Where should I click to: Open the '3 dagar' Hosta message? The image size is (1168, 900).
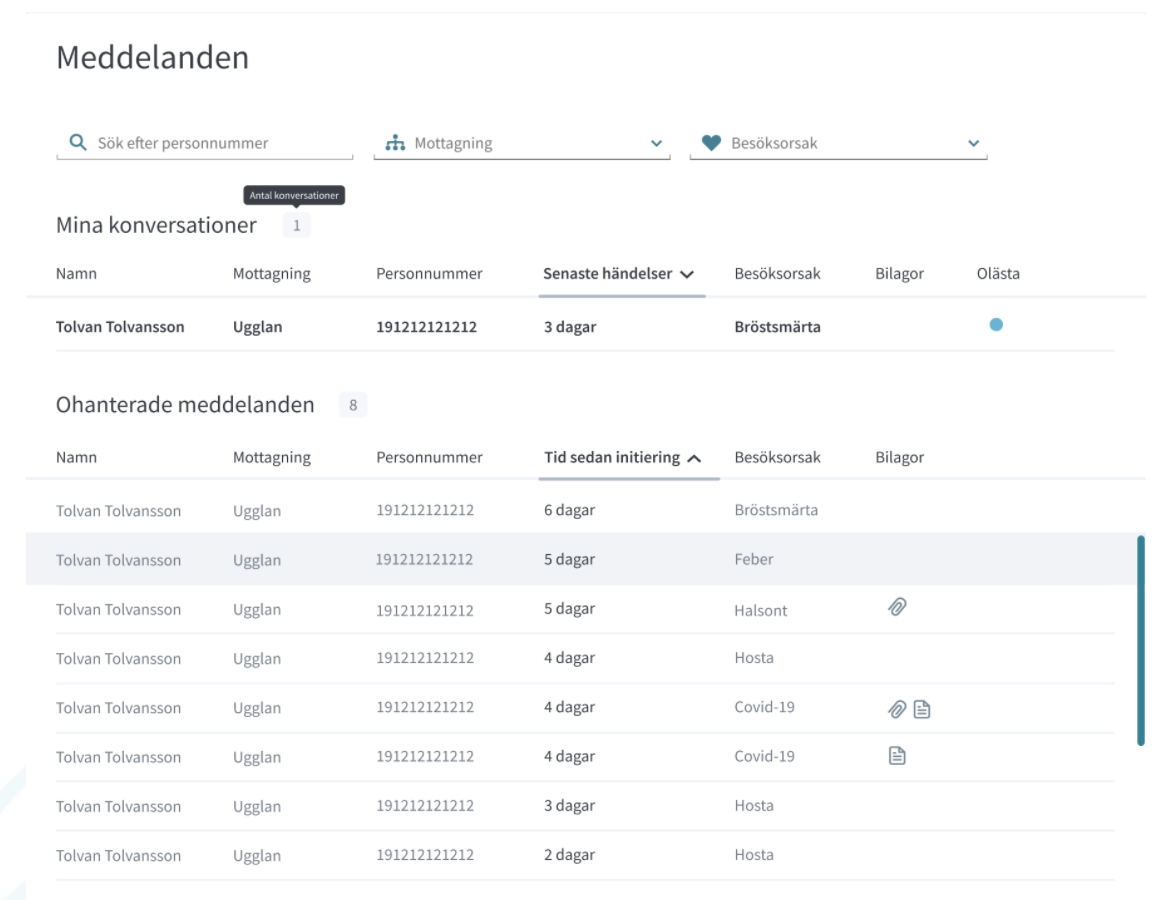click(585, 806)
